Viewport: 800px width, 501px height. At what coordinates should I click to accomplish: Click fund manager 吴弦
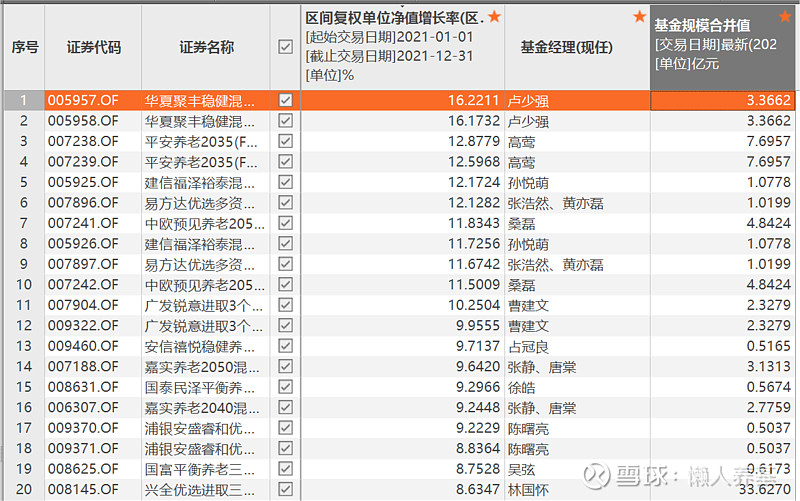521,469
